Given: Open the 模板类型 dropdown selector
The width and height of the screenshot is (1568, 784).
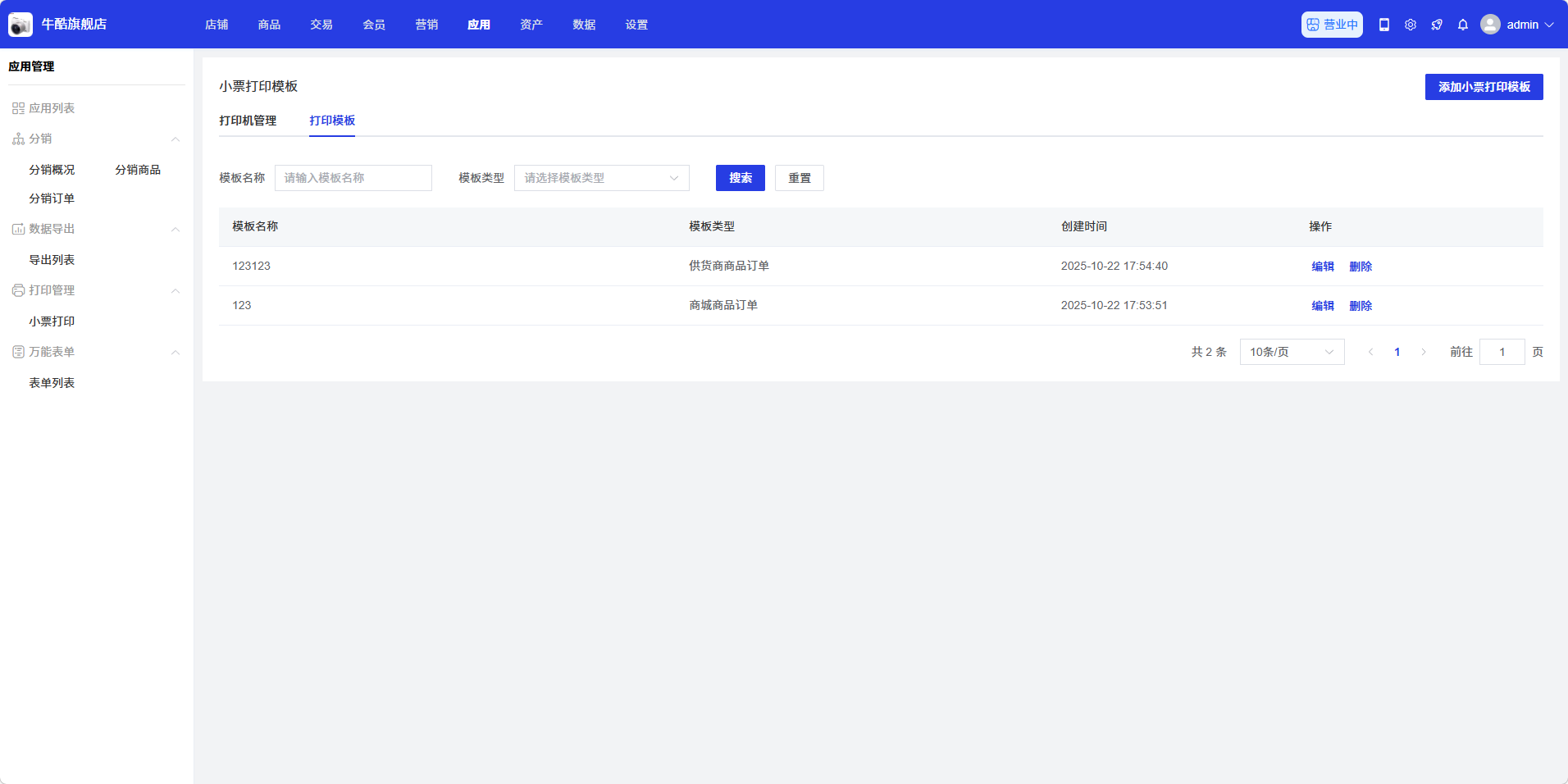Looking at the screenshot, I should (x=601, y=178).
